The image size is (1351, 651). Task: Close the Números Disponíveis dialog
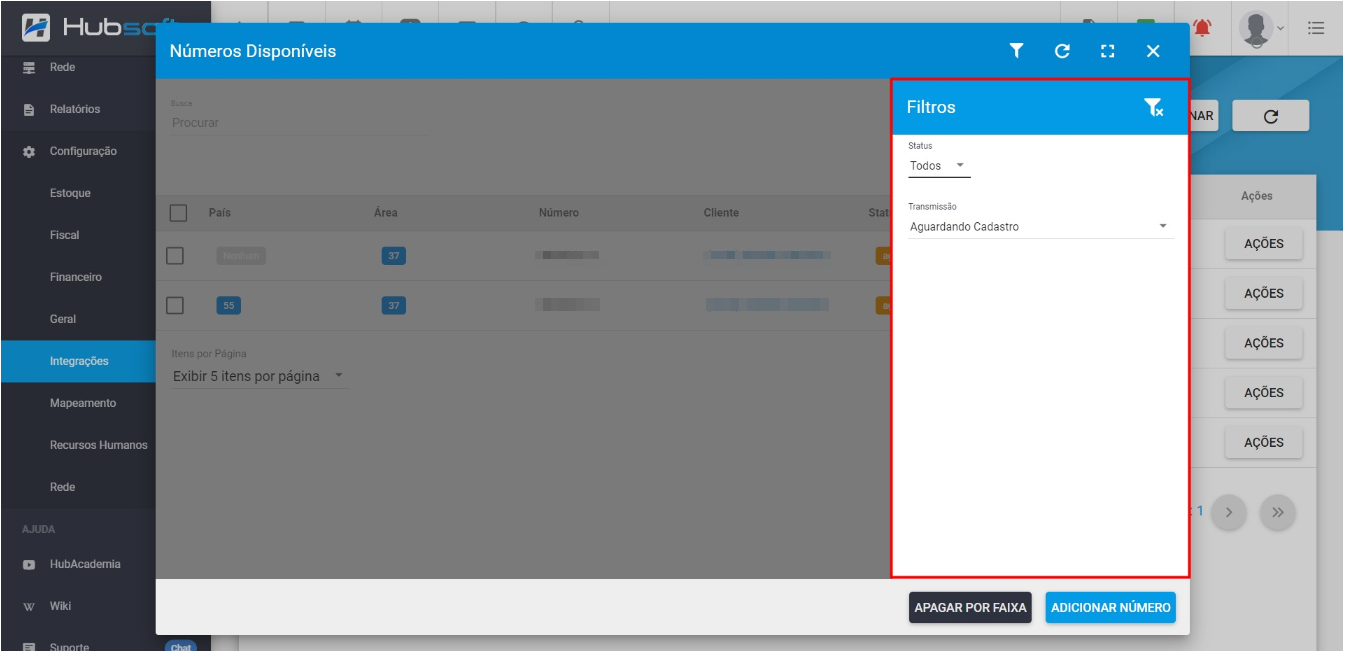1153,51
